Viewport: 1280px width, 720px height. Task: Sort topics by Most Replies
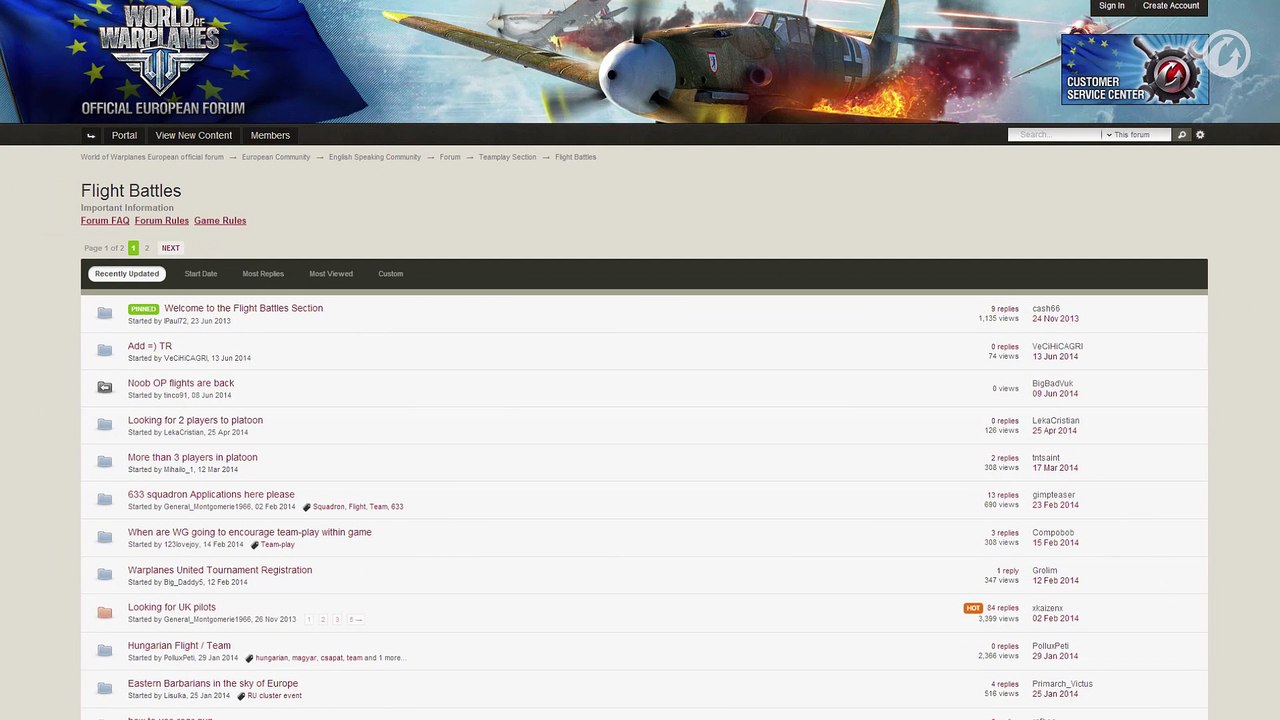click(x=263, y=274)
